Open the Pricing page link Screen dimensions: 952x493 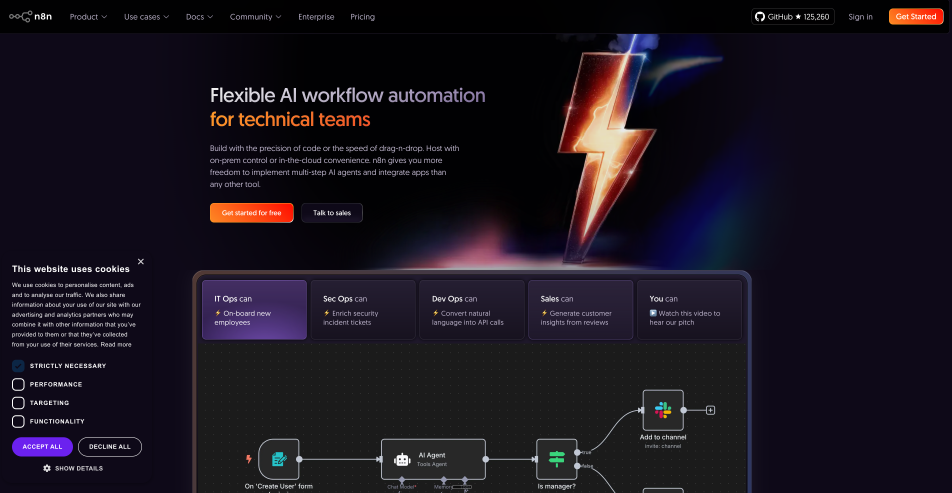tap(362, 17)
